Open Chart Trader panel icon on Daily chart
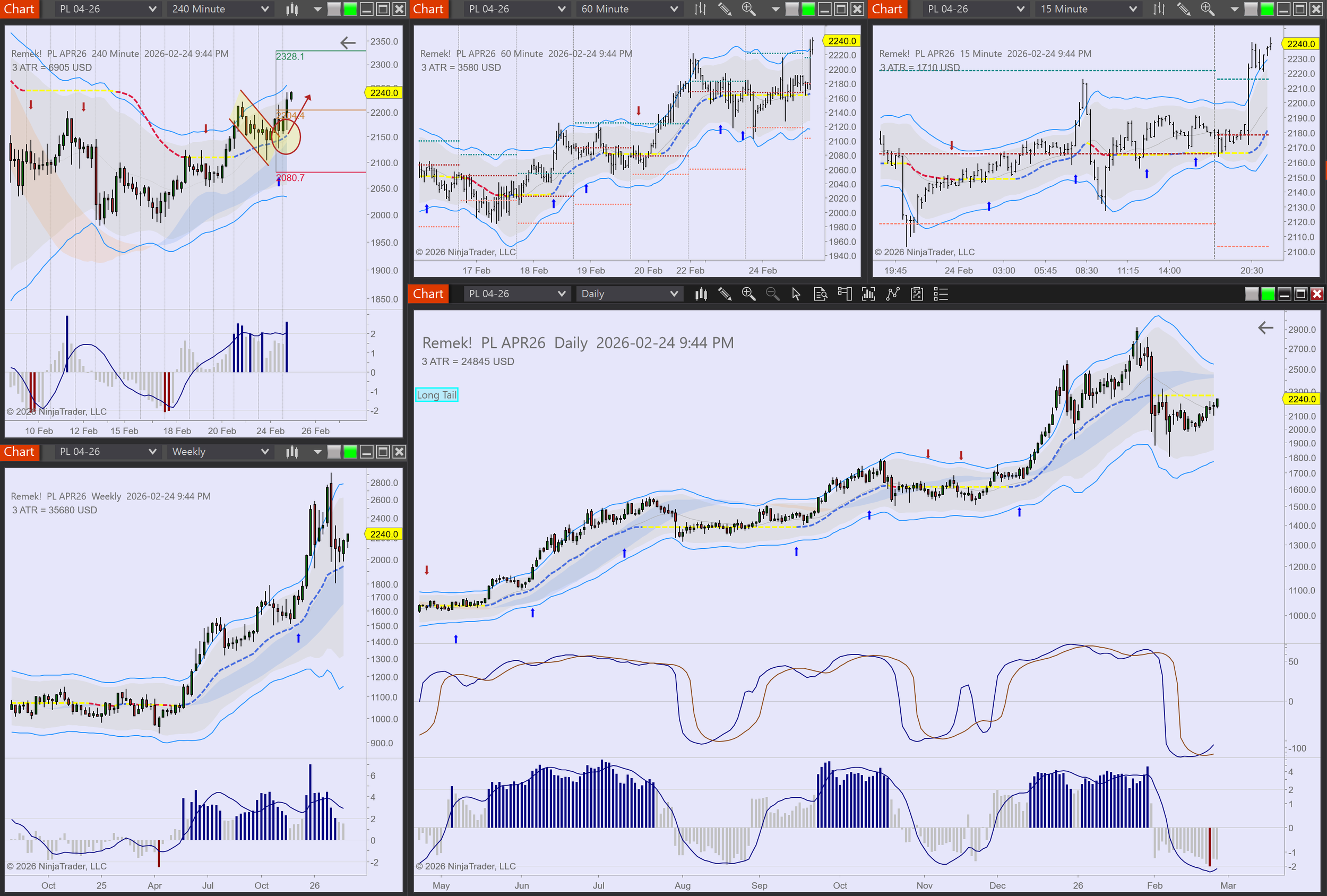This screenshot has height=896, width=1327. 845,294
